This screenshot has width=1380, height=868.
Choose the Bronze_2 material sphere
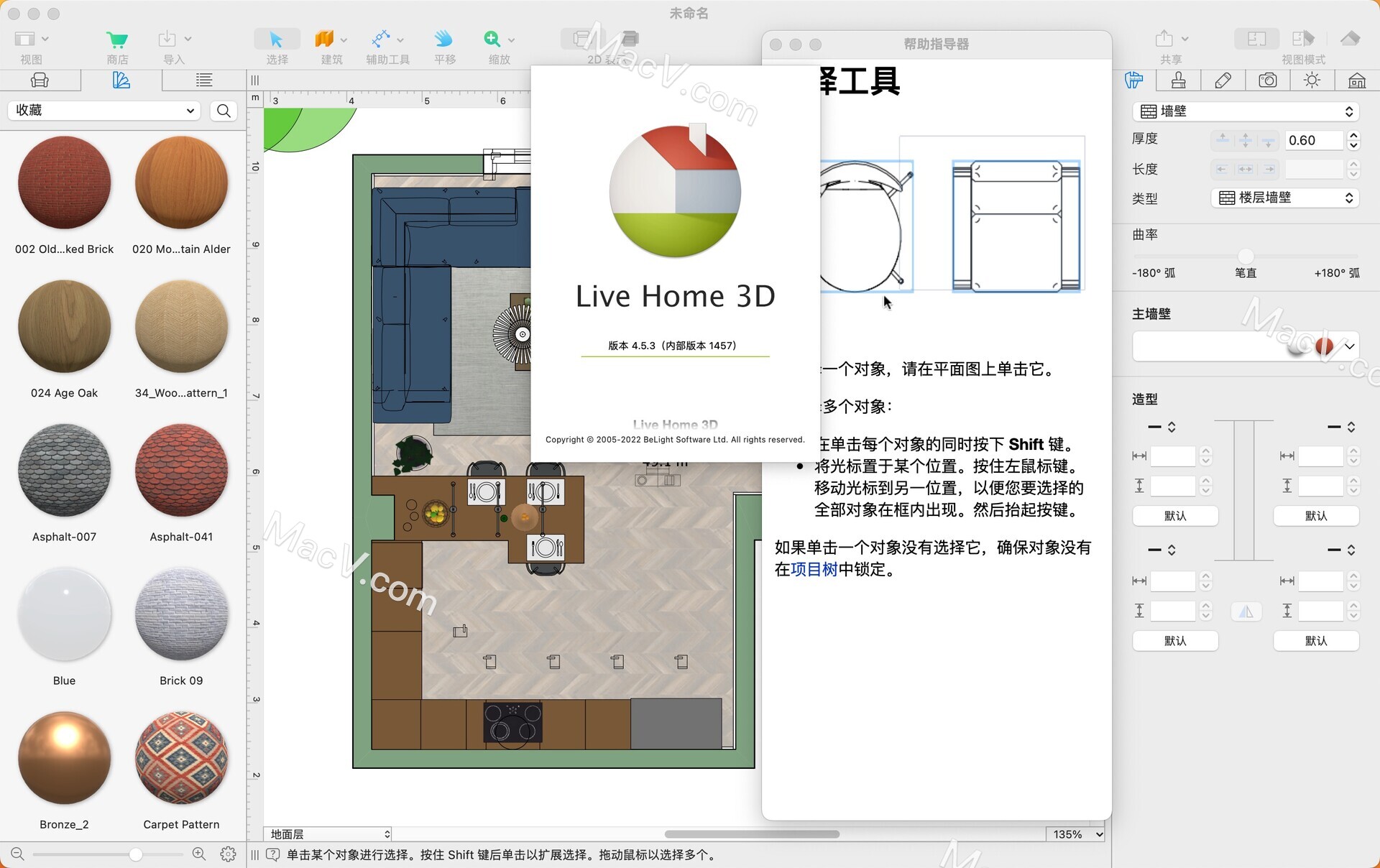tap(64, 758)
